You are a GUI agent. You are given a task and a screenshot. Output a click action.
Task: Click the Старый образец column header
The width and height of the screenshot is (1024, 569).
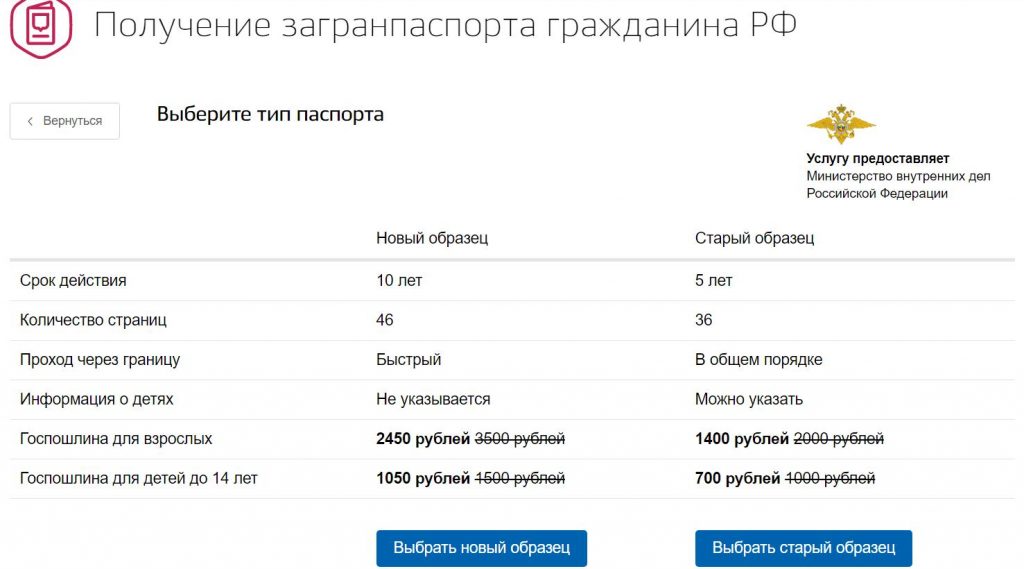[x=754, y=238]
